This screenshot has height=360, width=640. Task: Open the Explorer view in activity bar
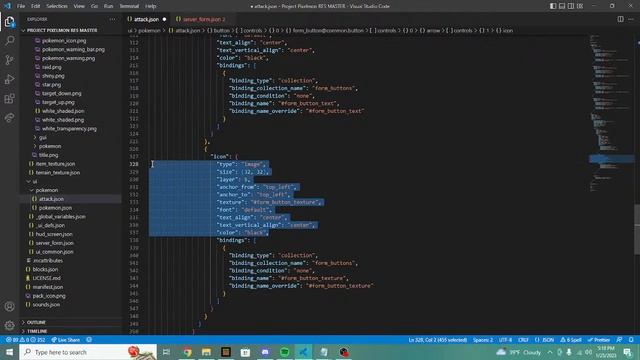[9, 22]
